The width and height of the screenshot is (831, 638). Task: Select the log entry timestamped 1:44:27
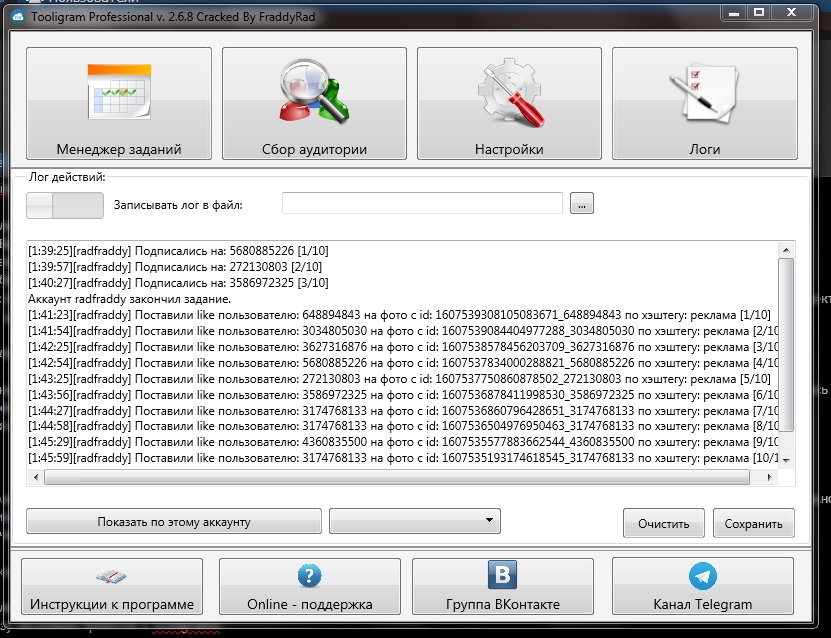[403, 411]
